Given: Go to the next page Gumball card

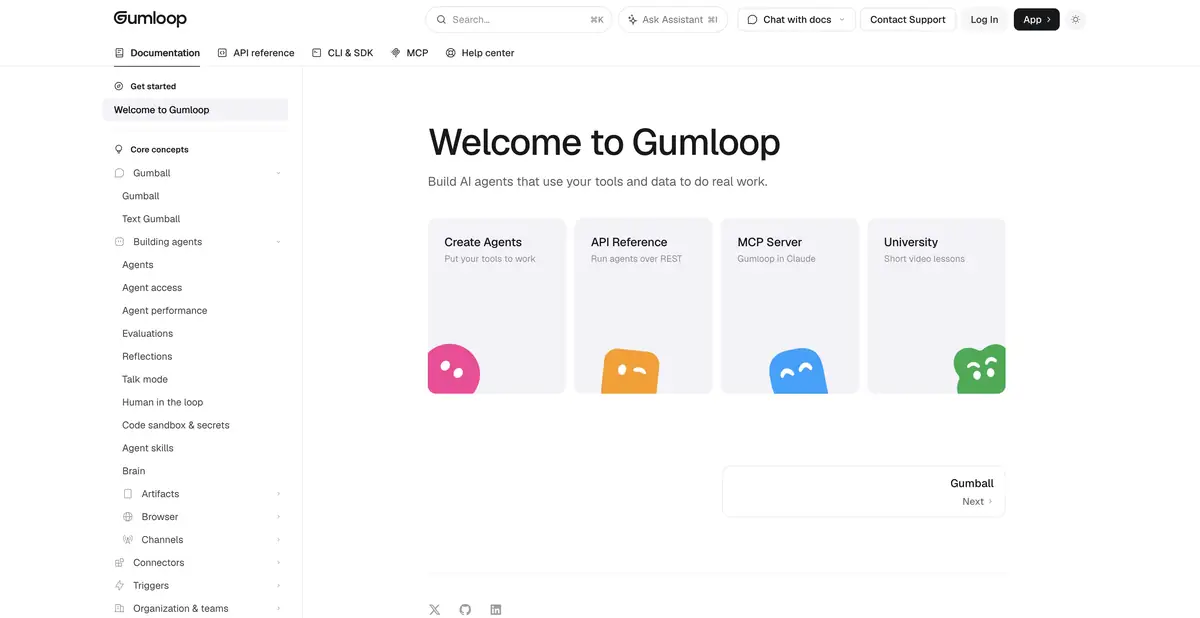Looking at the screenshot, I should pyautogui.click(x=864, y=491).
